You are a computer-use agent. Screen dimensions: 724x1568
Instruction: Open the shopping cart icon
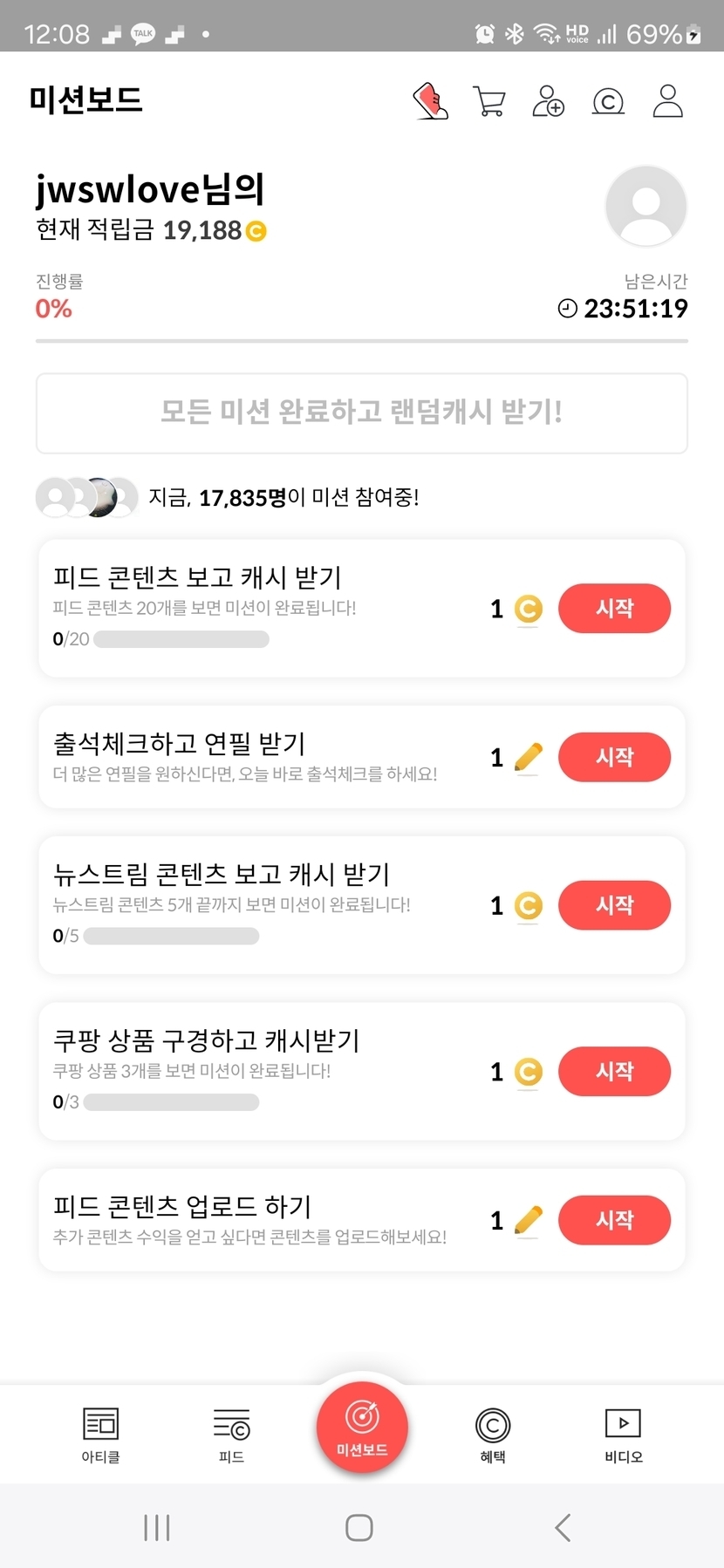[x=488, y=101]
